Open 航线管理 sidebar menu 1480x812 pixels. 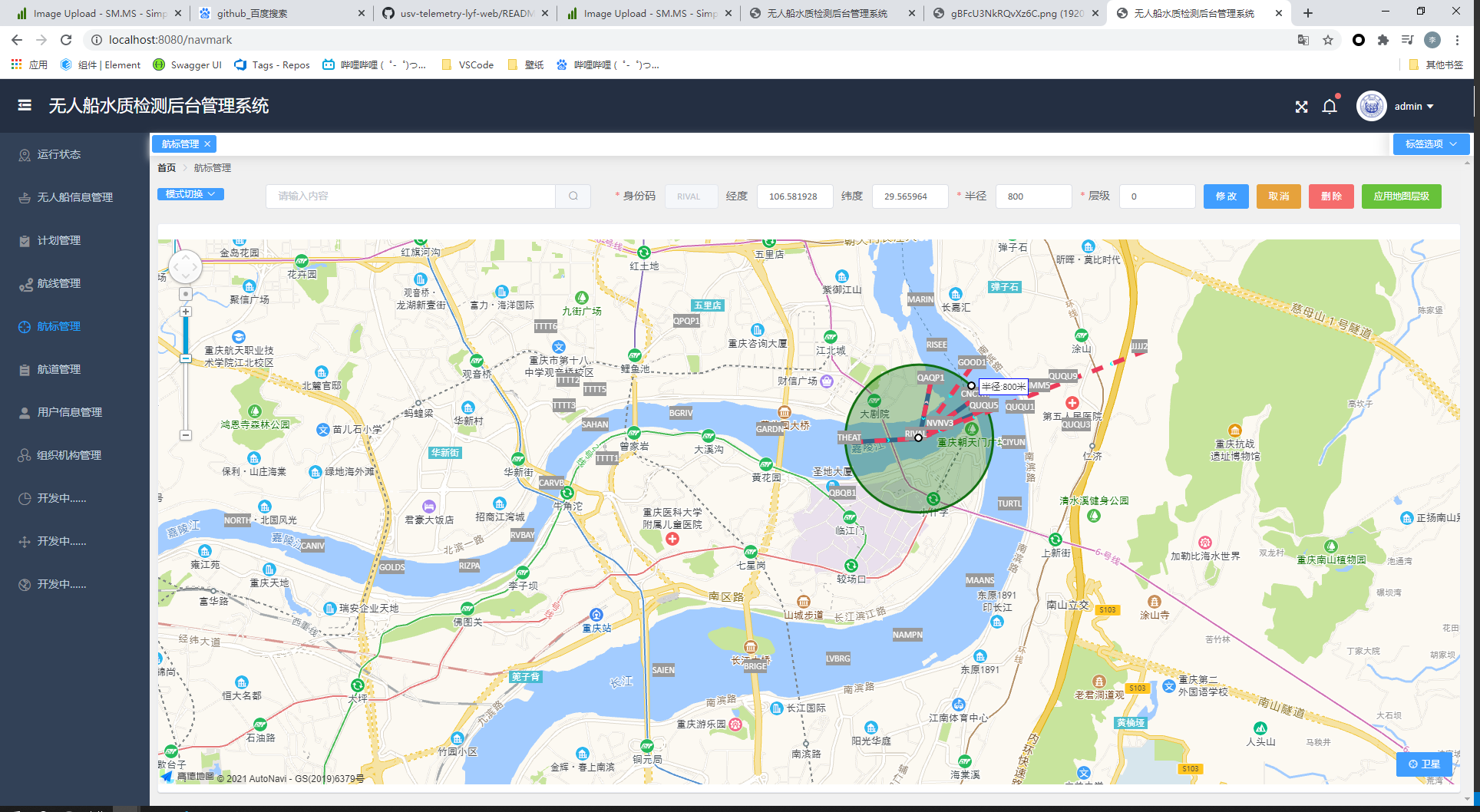[x=74, y=283]
